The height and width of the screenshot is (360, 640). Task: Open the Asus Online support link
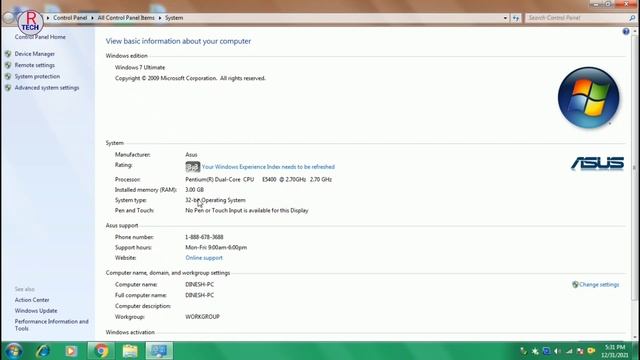point(204,258)
